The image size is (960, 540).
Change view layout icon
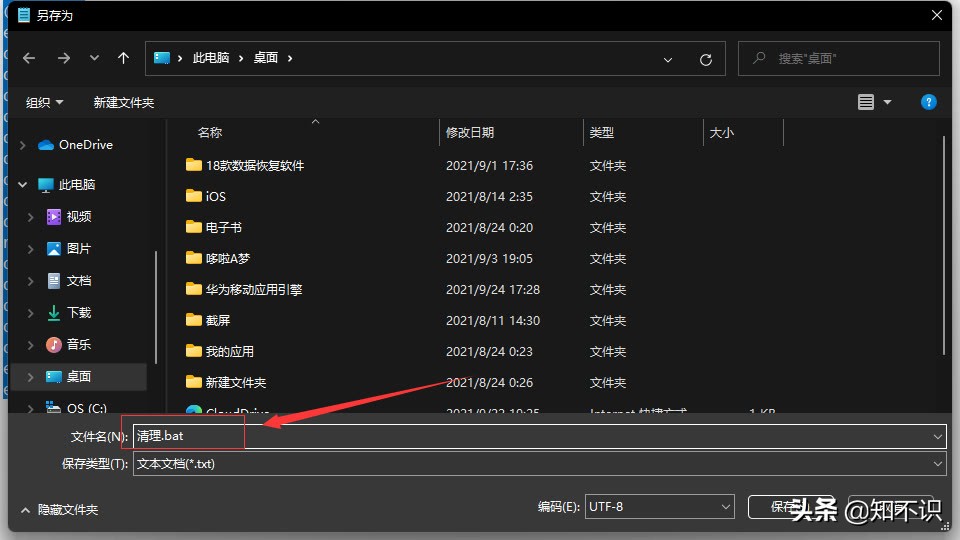click(x=865, y=102)
